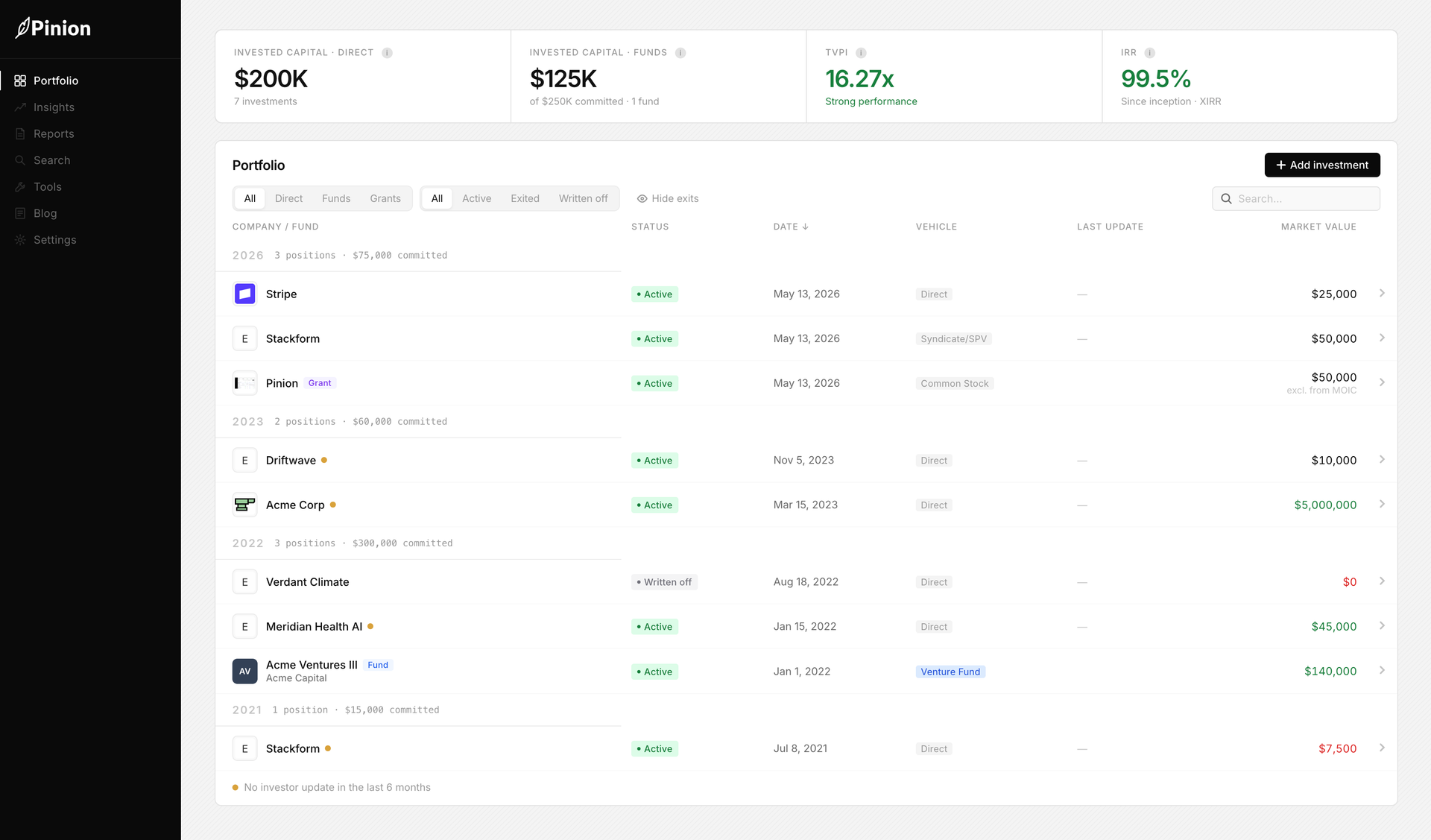Open the Stackform Jul 8, 2021 row chevron
The height and width of the screenshot is (840, 1431).
[1382, 748]
